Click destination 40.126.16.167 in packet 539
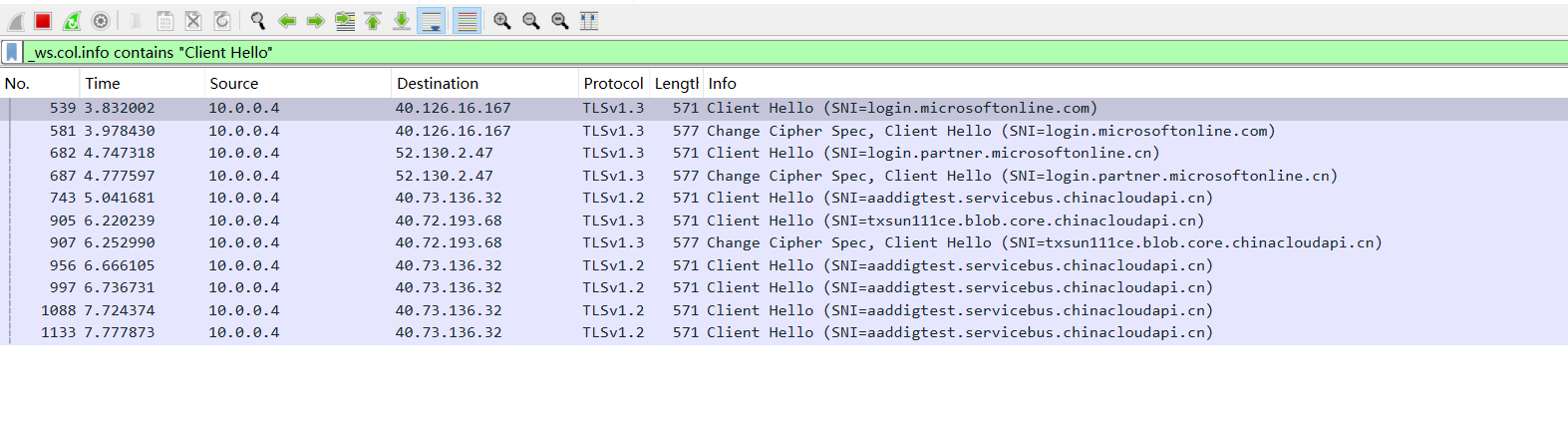Screen dimensions: 1568x445 click(x=453, y=108)
